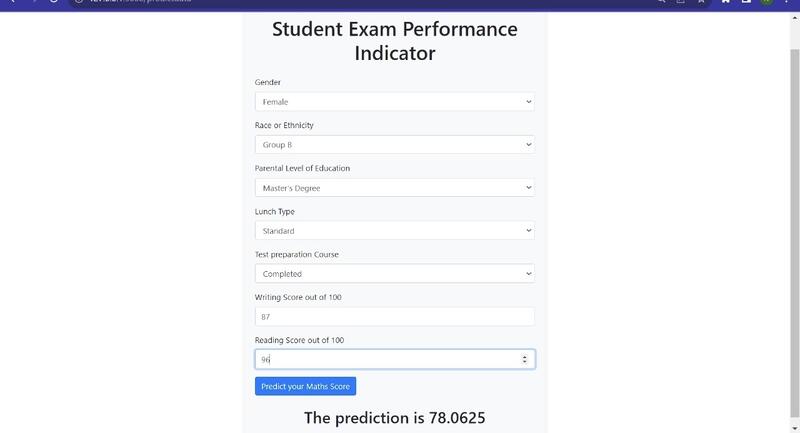Screen dimensions: 800x433
Task: Click the Writing Score input field
Action: pos(394,317)
